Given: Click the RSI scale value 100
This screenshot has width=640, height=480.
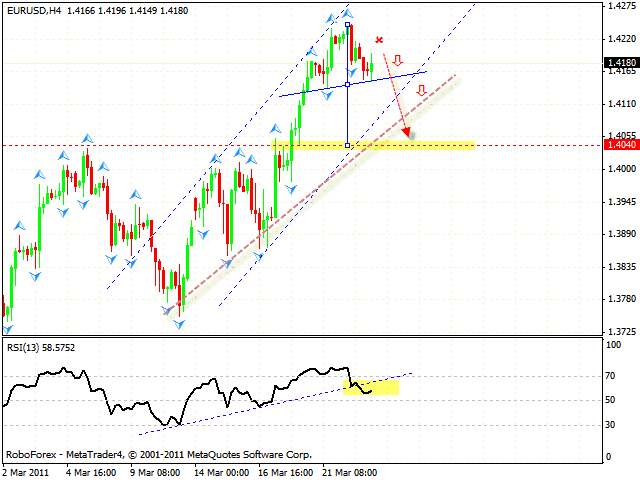Looking at the screenshot, I should coord(613,345).
